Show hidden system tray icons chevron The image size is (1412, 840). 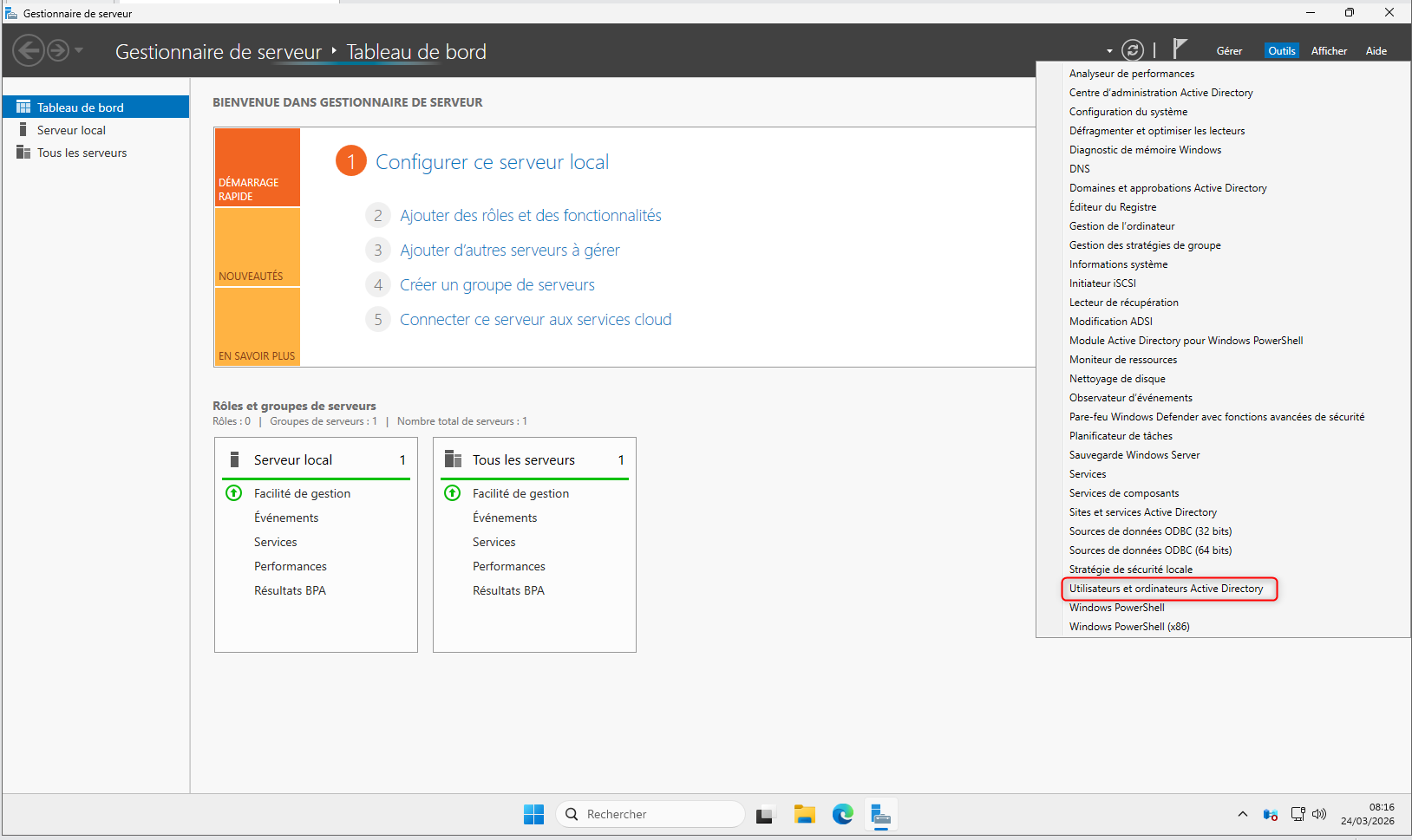[x=1243, y=814]
